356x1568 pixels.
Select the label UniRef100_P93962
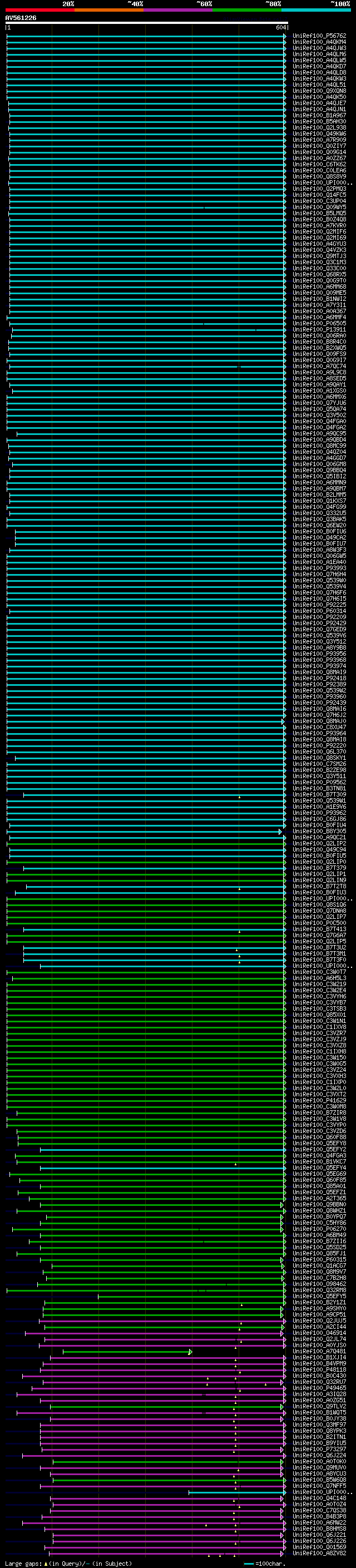[x=319, y=813]
